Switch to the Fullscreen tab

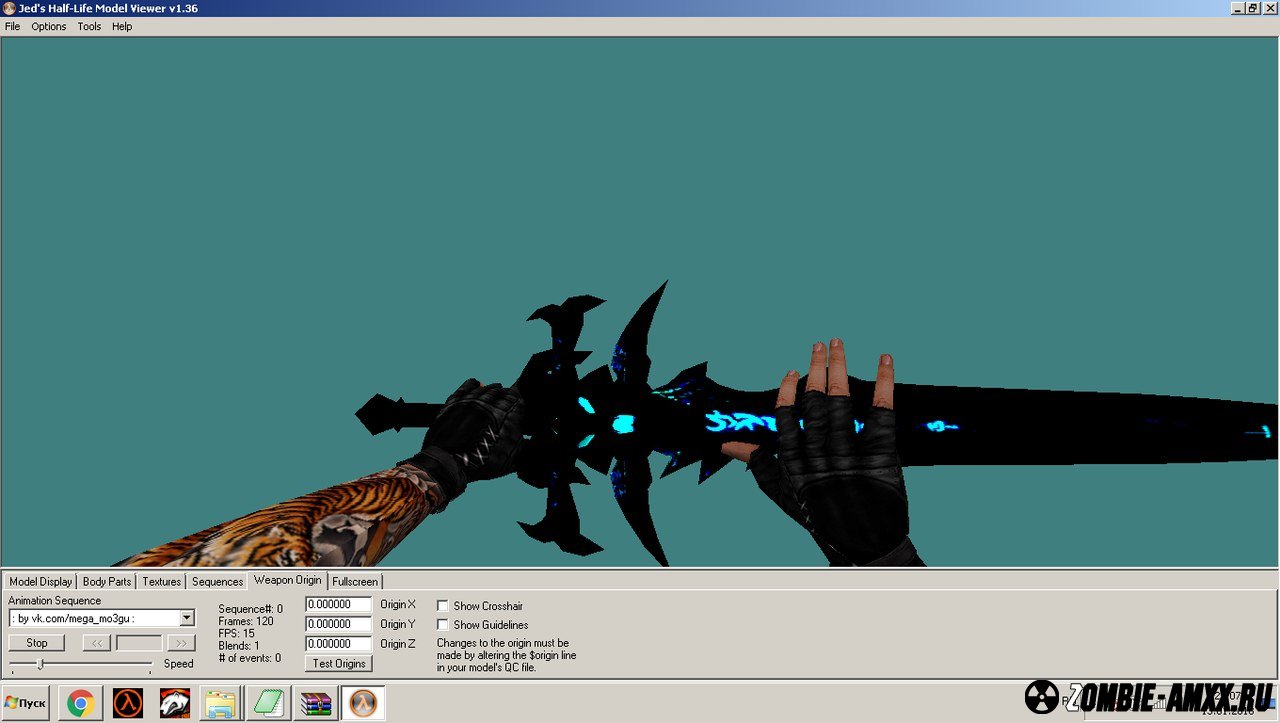point(355,581)
